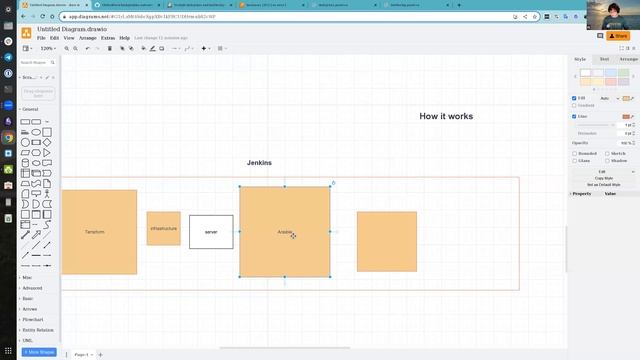640x360 pixels.
Task: Open the zoom level 120% dropdown
Action: pos(48,49)
